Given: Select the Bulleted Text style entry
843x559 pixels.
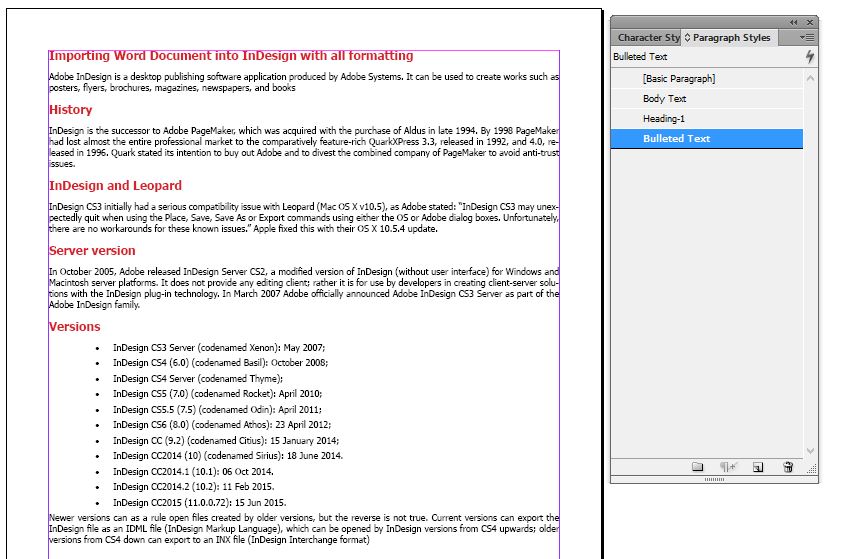Looking at the screenshot, I should 676,139.
